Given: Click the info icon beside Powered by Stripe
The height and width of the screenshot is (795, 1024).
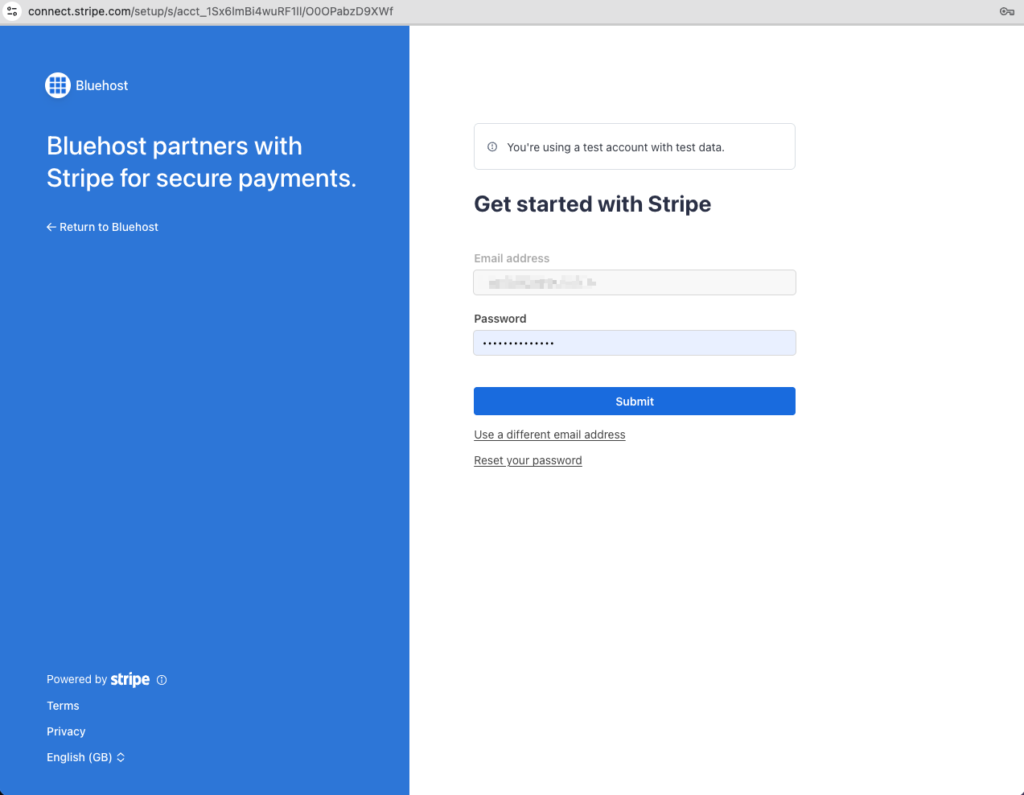Looking at the screenshot, I should pos(162,680).
